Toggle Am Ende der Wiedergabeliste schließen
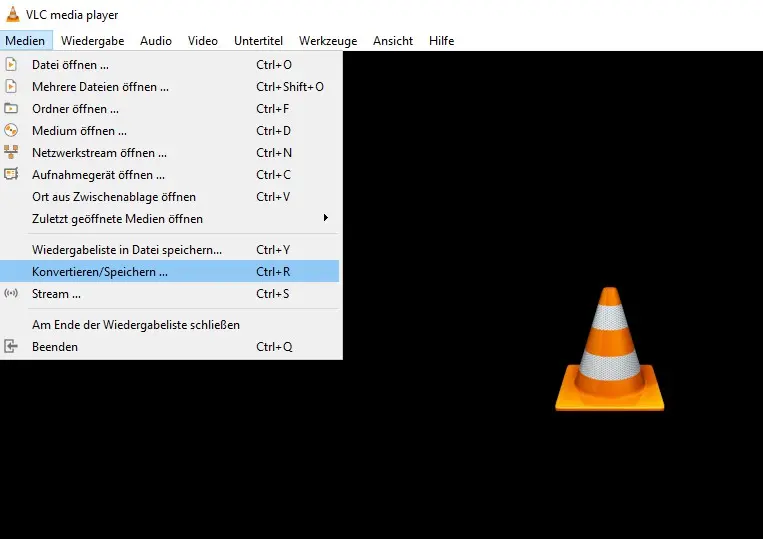This screenshot has height=539, width=763. pos(135,325)
